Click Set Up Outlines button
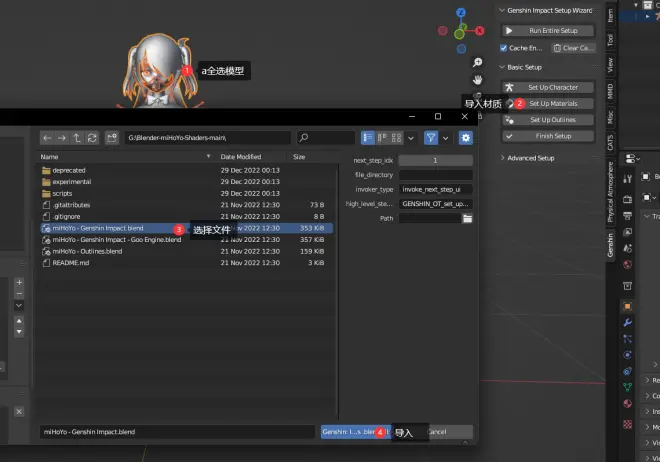Viewport: 660px width, 462px height. [548, 120]
